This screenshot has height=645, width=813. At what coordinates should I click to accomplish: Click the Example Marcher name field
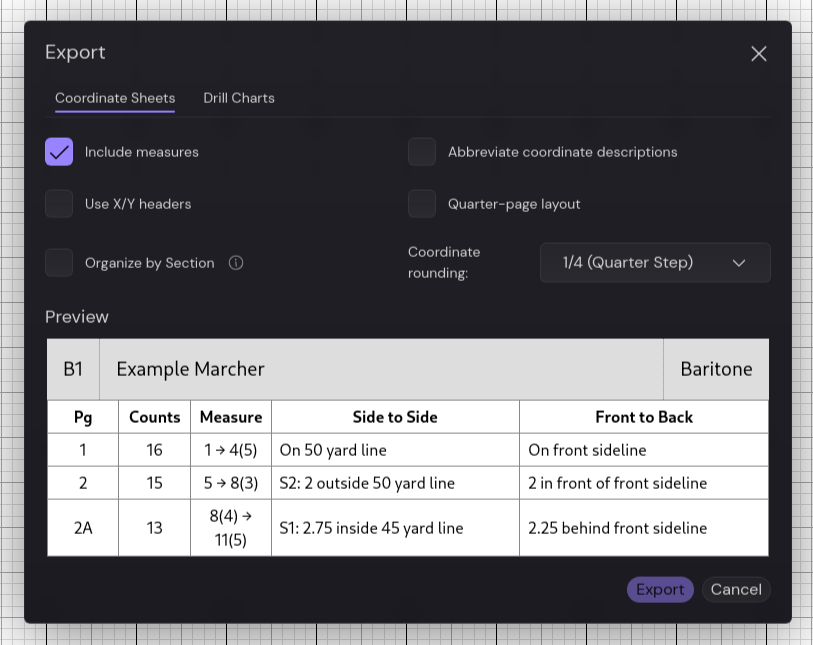[x=380, y=369]
